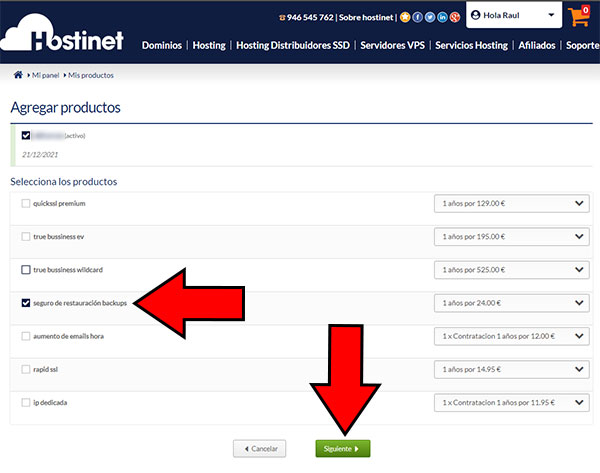The height and width of the screenshot is (473, 600).
Task: Check the true bussiness ev checkbox
Action: point(26,236)
